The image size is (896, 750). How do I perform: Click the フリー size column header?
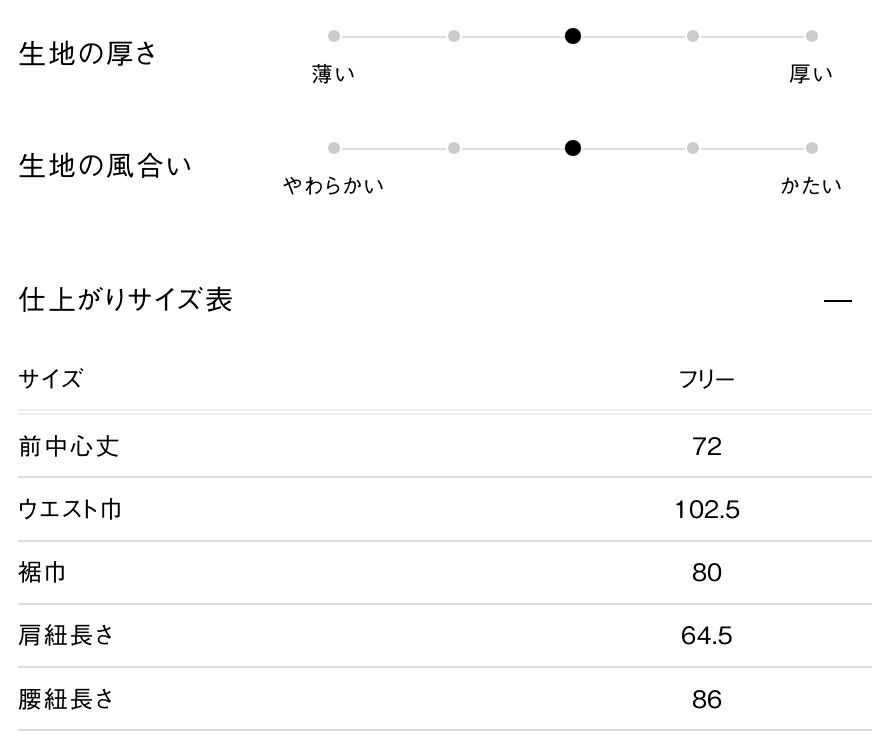tap(706, 380)
